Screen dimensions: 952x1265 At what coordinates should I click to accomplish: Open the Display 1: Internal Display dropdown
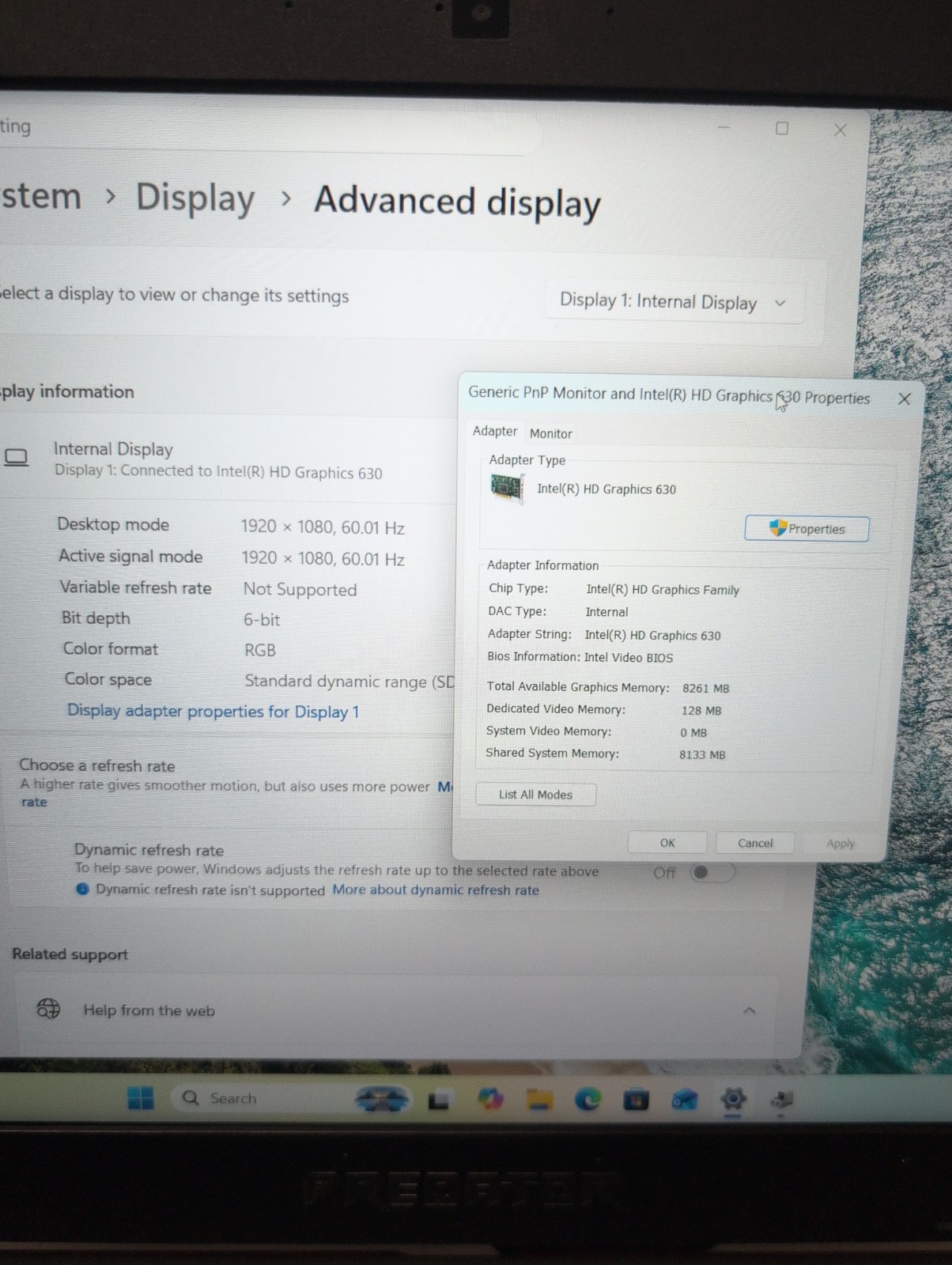tap(674, 302)
